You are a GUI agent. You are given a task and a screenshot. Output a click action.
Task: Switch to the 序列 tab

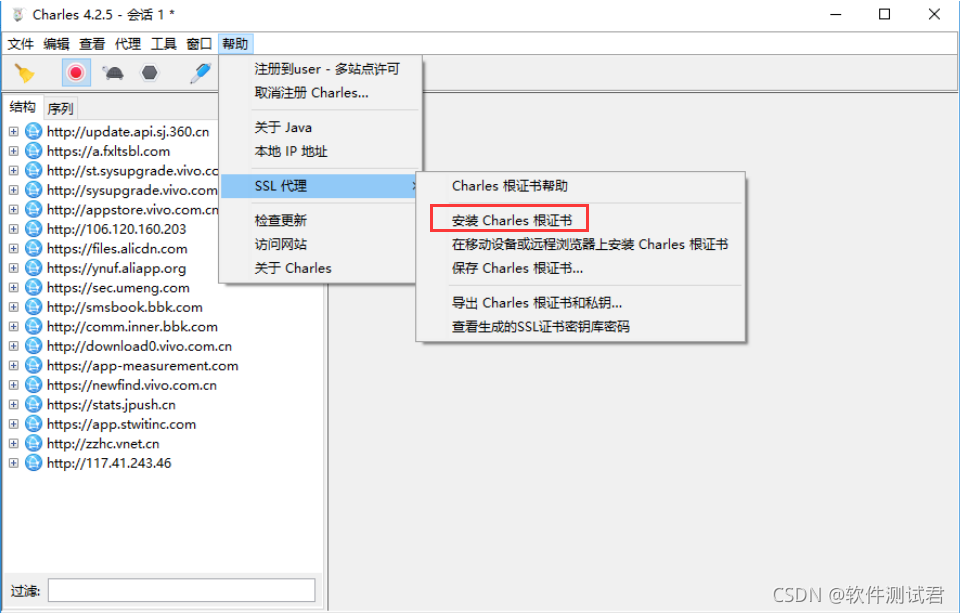point(60,108)
